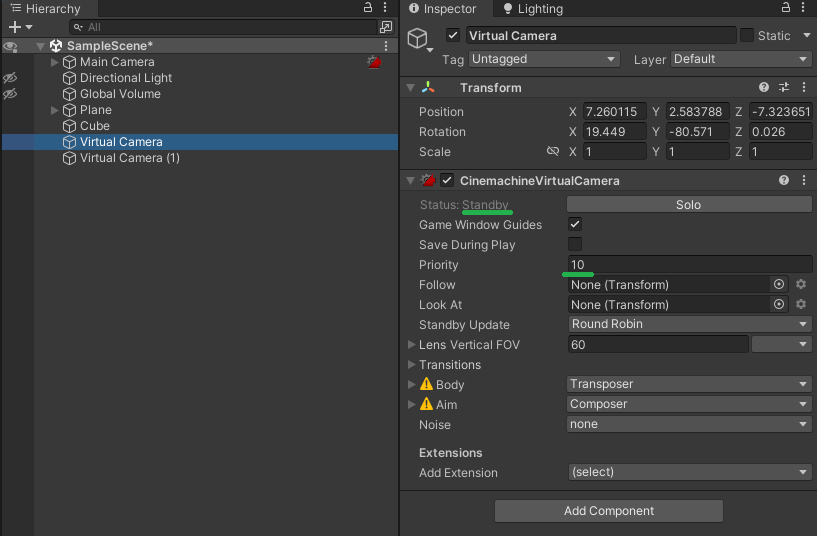Viewport: 817px width, 536px height.
Task: Toggle Directional Light hidden eye icon
Action: pos(10,78)
